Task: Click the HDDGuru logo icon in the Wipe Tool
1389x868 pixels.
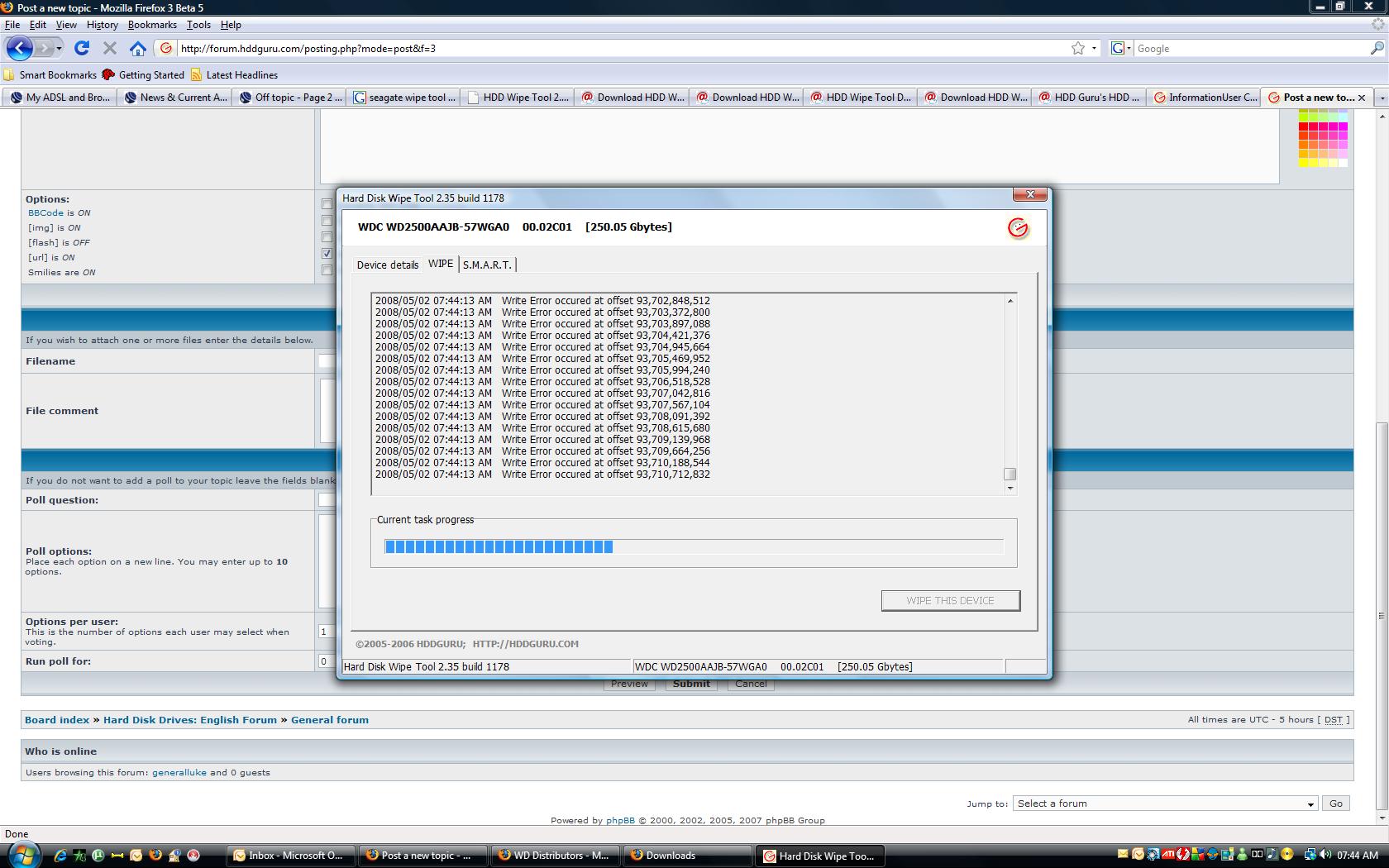Action: pos(1018,227)
